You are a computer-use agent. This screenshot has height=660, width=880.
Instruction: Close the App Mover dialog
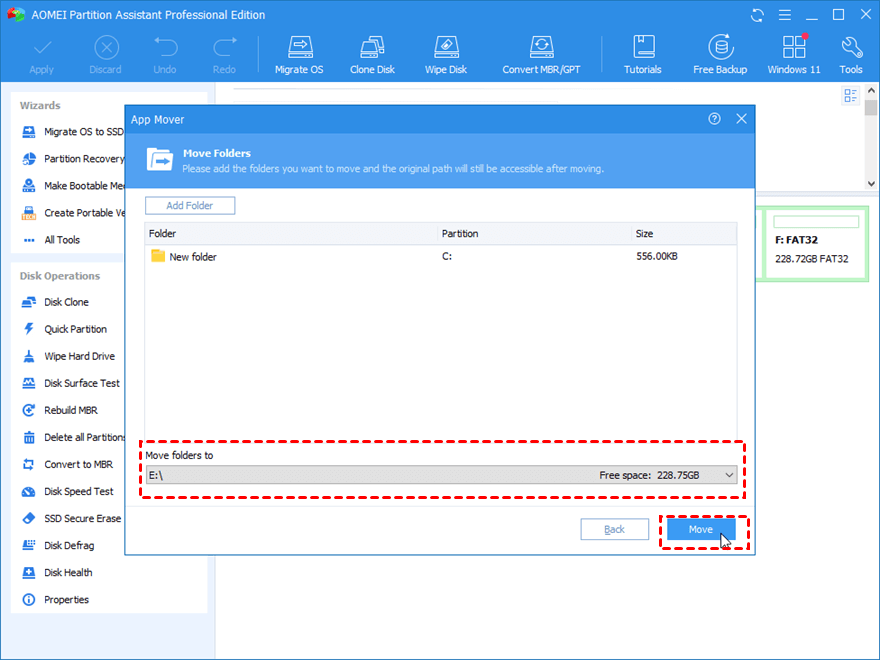741,119
